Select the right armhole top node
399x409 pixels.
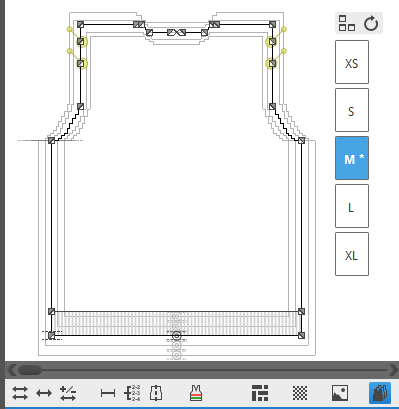tap(272, 106)
